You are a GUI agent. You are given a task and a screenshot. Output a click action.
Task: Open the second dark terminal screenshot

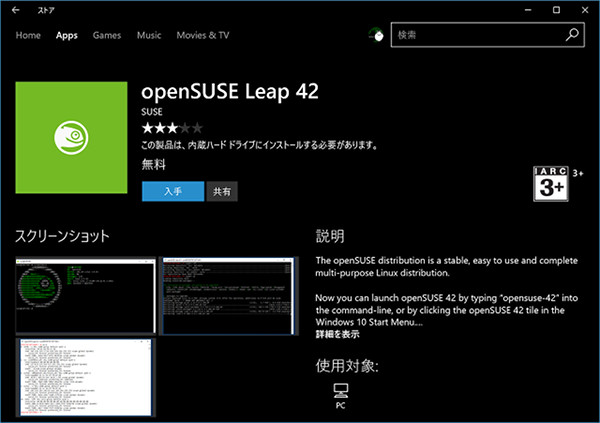[228, 296]
